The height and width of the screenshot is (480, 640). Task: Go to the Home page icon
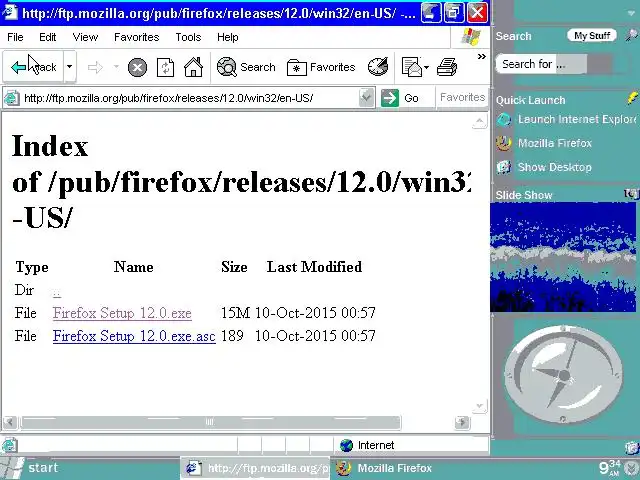tap(193, 67)
